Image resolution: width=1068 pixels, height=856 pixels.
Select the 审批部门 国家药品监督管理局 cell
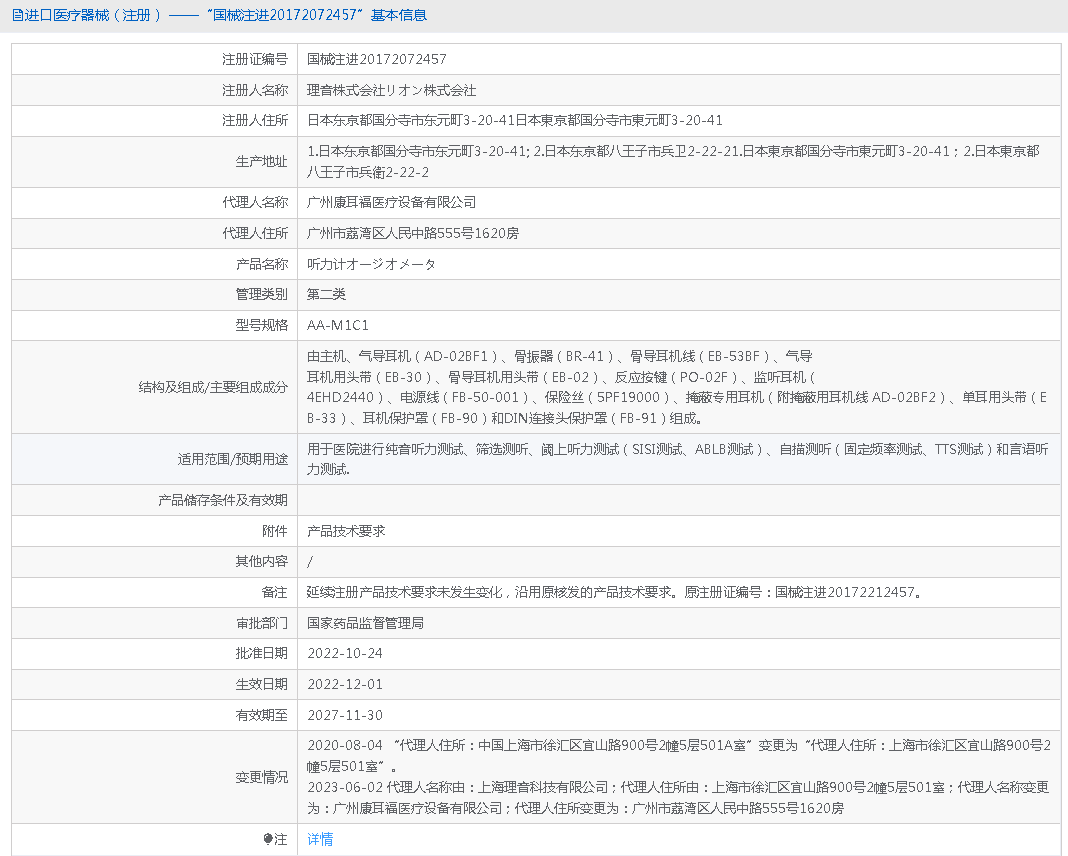click(x=371, y=622)
